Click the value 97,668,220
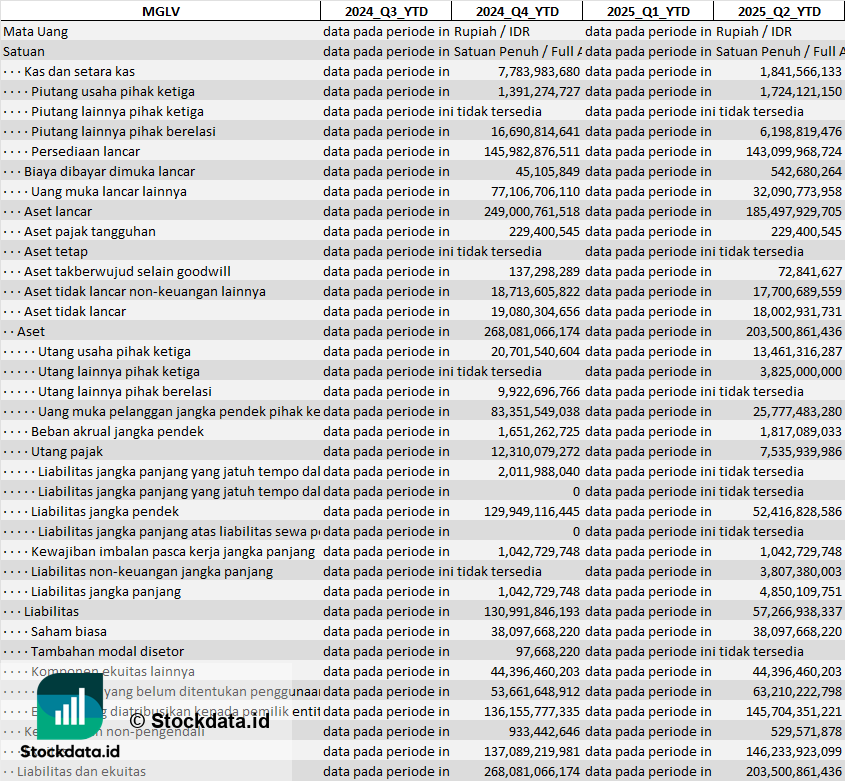 548,651
